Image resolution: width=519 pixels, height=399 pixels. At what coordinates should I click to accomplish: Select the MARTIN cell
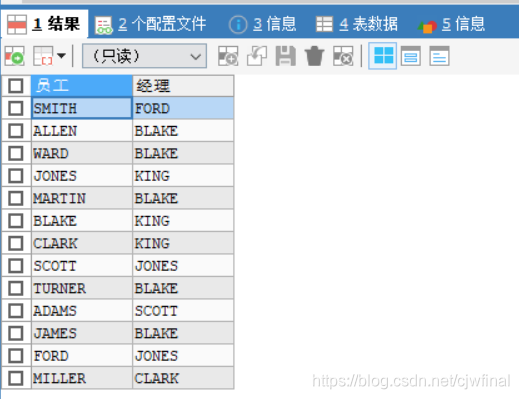pos(82,198)
